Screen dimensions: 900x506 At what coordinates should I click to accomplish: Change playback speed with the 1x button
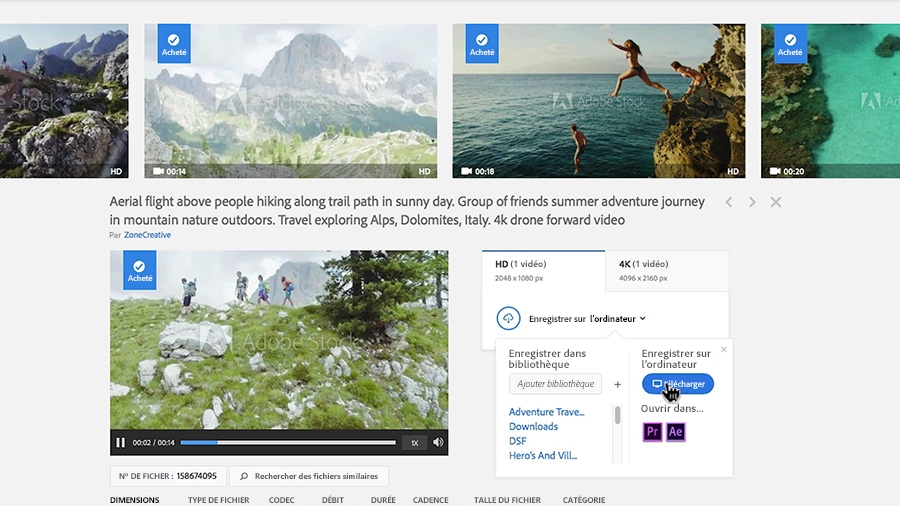tap(414, 442)
